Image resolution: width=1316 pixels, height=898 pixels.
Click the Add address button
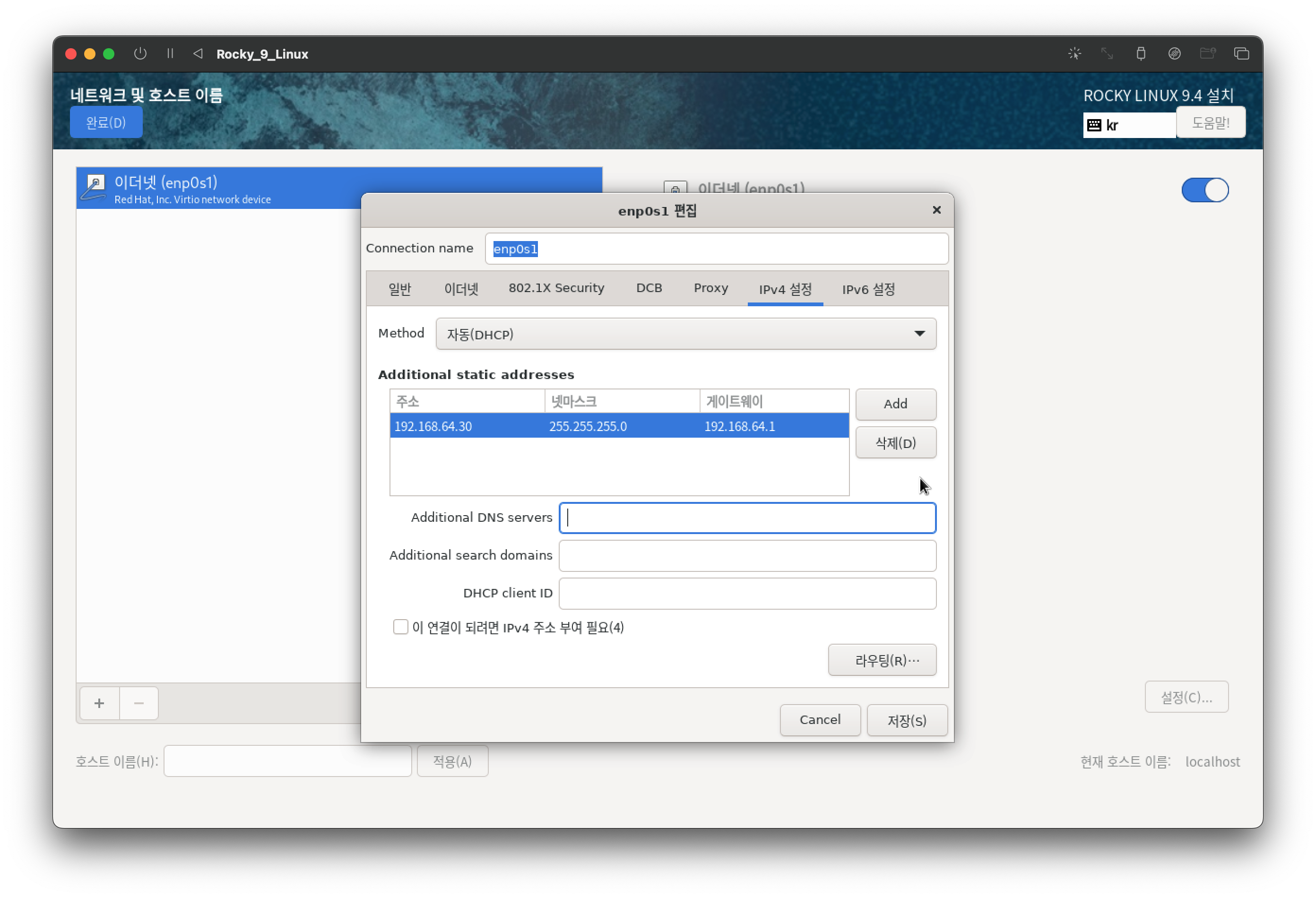[895, 404]
